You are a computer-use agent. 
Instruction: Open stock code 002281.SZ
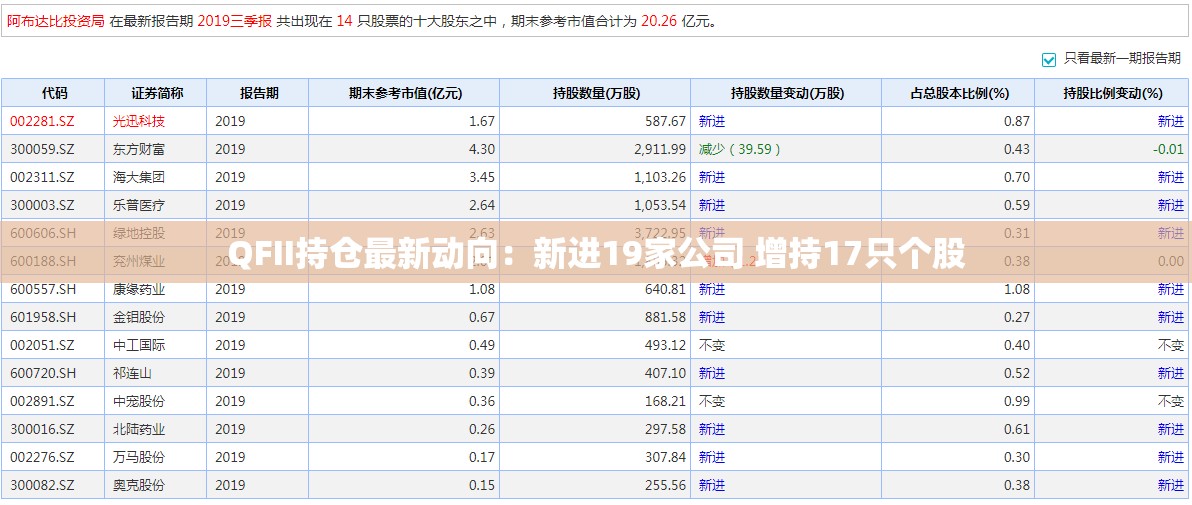(43, 121)
